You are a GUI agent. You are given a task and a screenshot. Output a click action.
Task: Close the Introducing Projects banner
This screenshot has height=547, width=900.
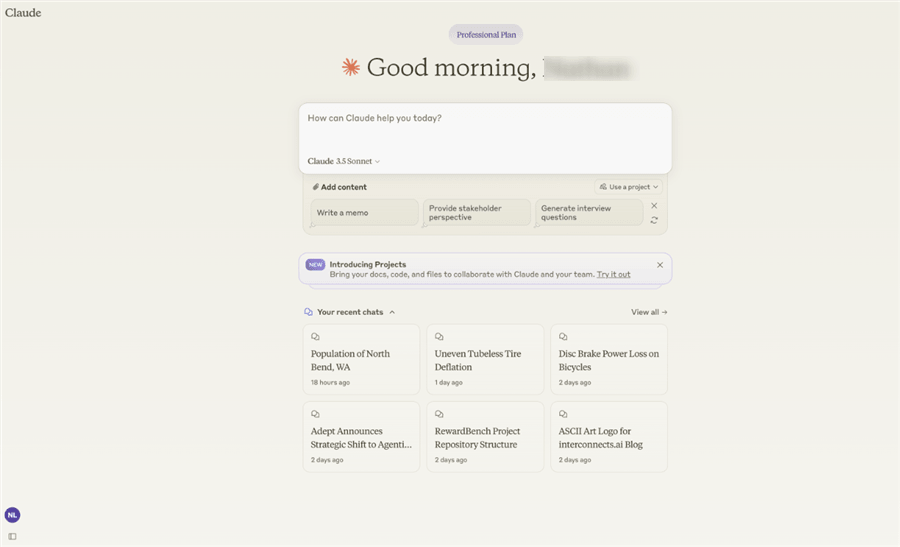(660, 265)
